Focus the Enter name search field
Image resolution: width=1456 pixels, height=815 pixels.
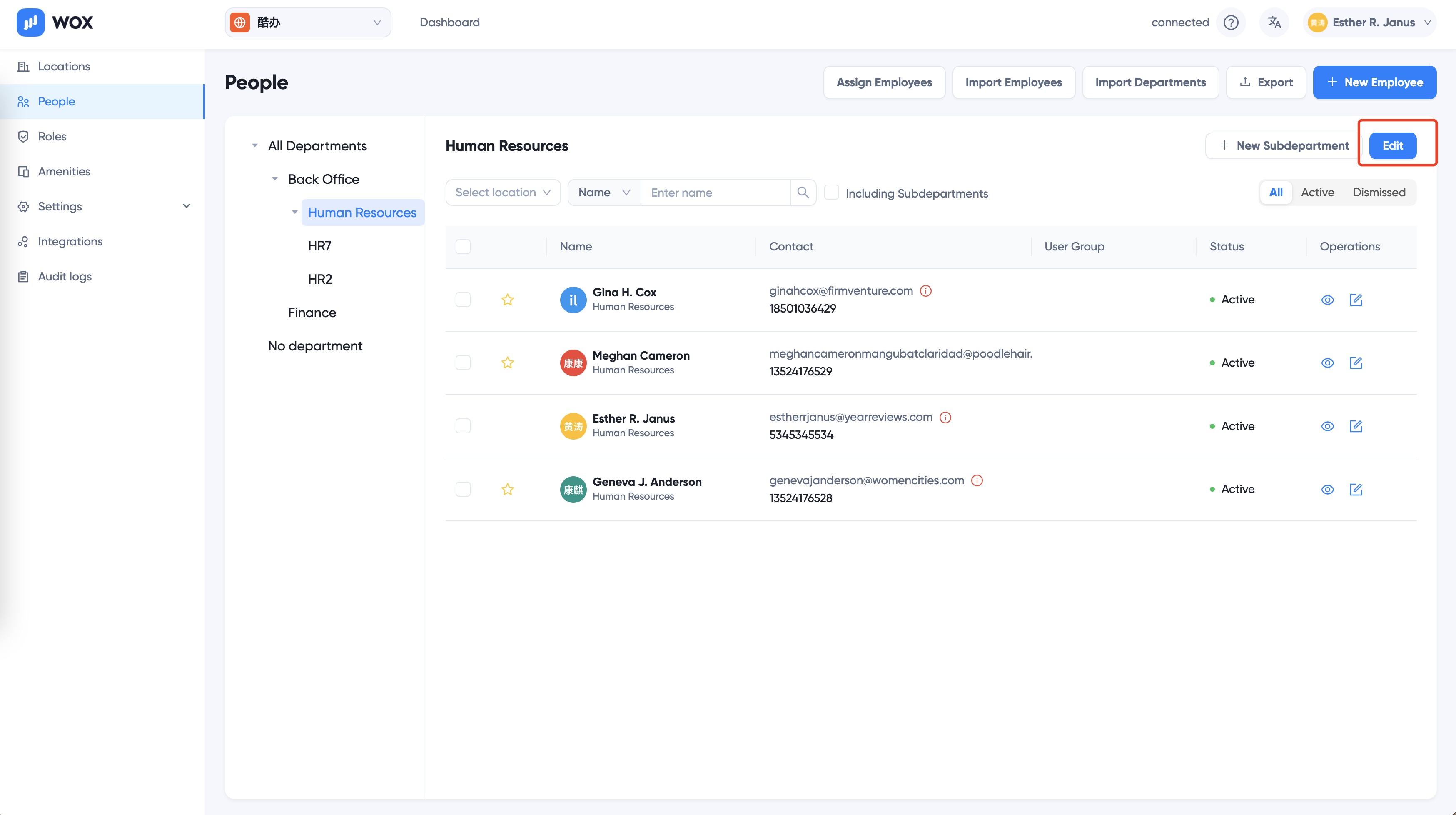pos(715,192)
